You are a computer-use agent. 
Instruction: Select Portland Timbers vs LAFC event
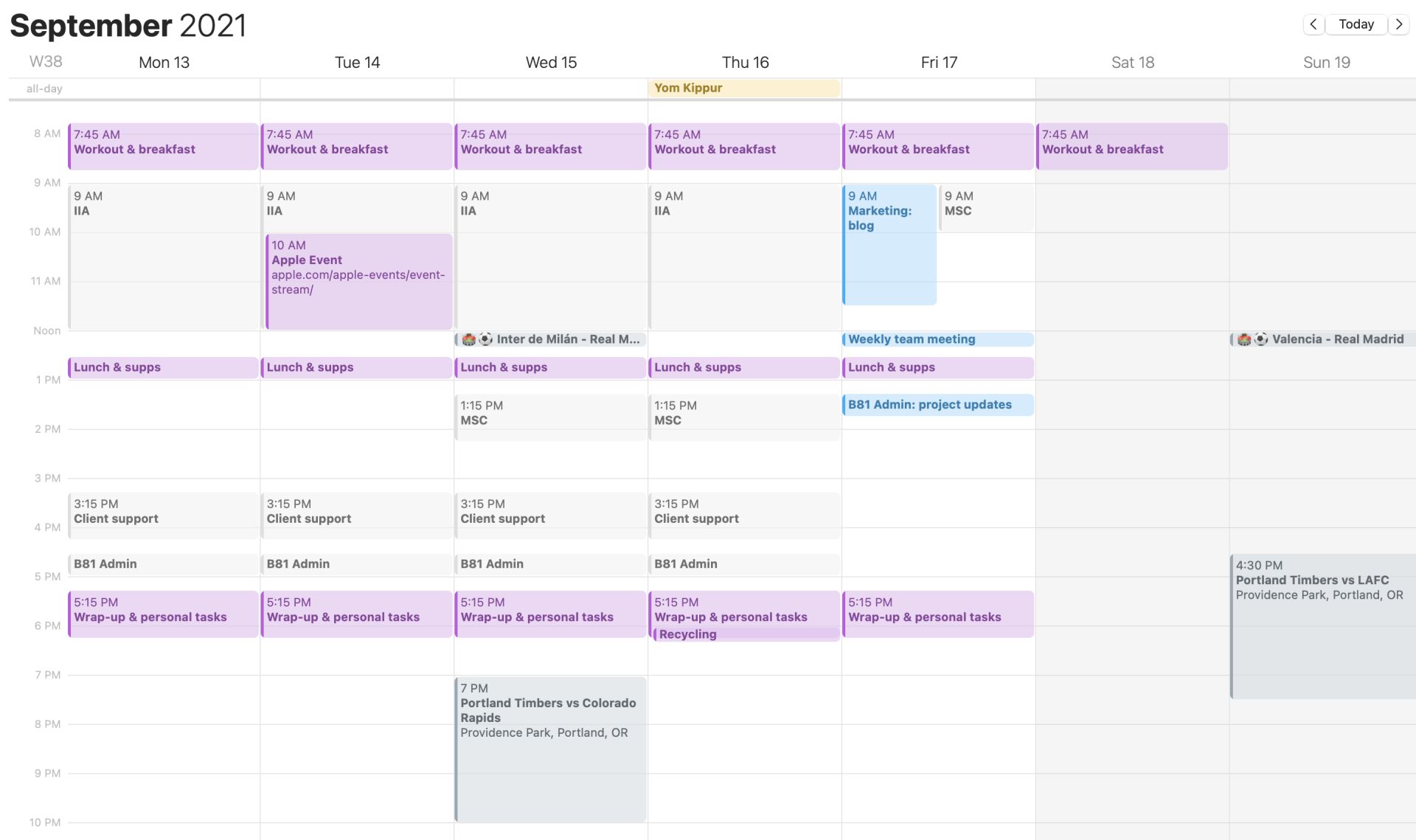point(1323,627)
